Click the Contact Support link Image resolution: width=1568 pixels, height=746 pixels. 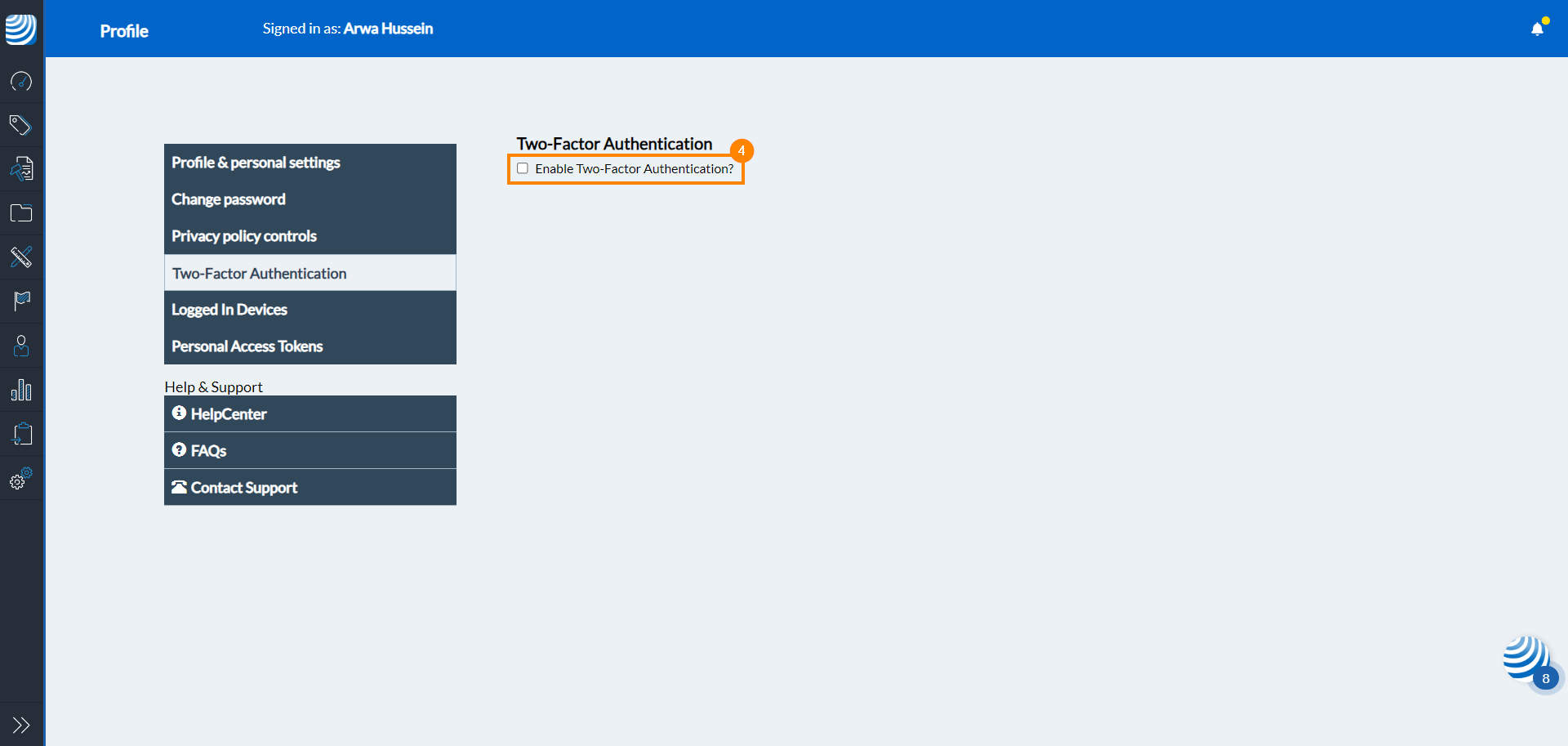243,488
